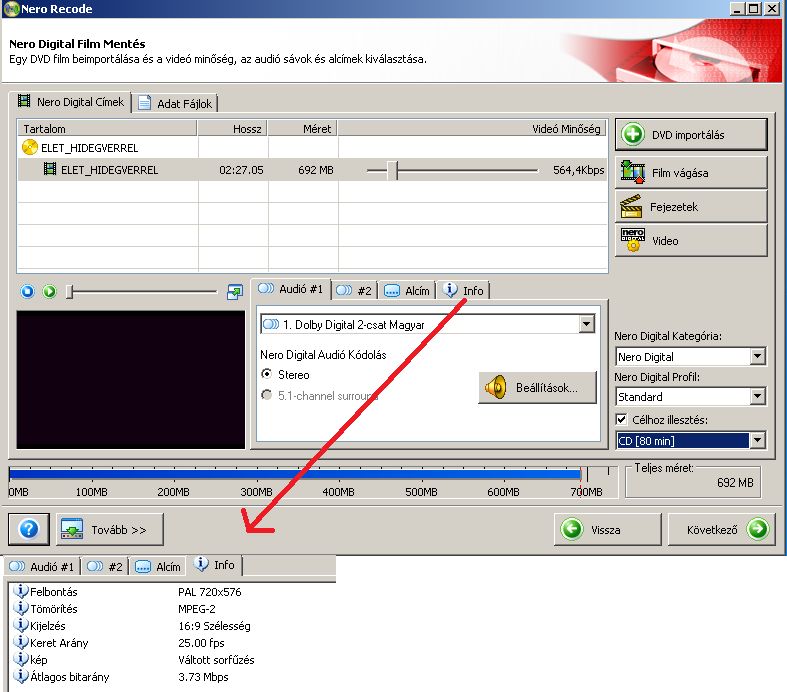Click the Tartalom column header

(107, 129)
